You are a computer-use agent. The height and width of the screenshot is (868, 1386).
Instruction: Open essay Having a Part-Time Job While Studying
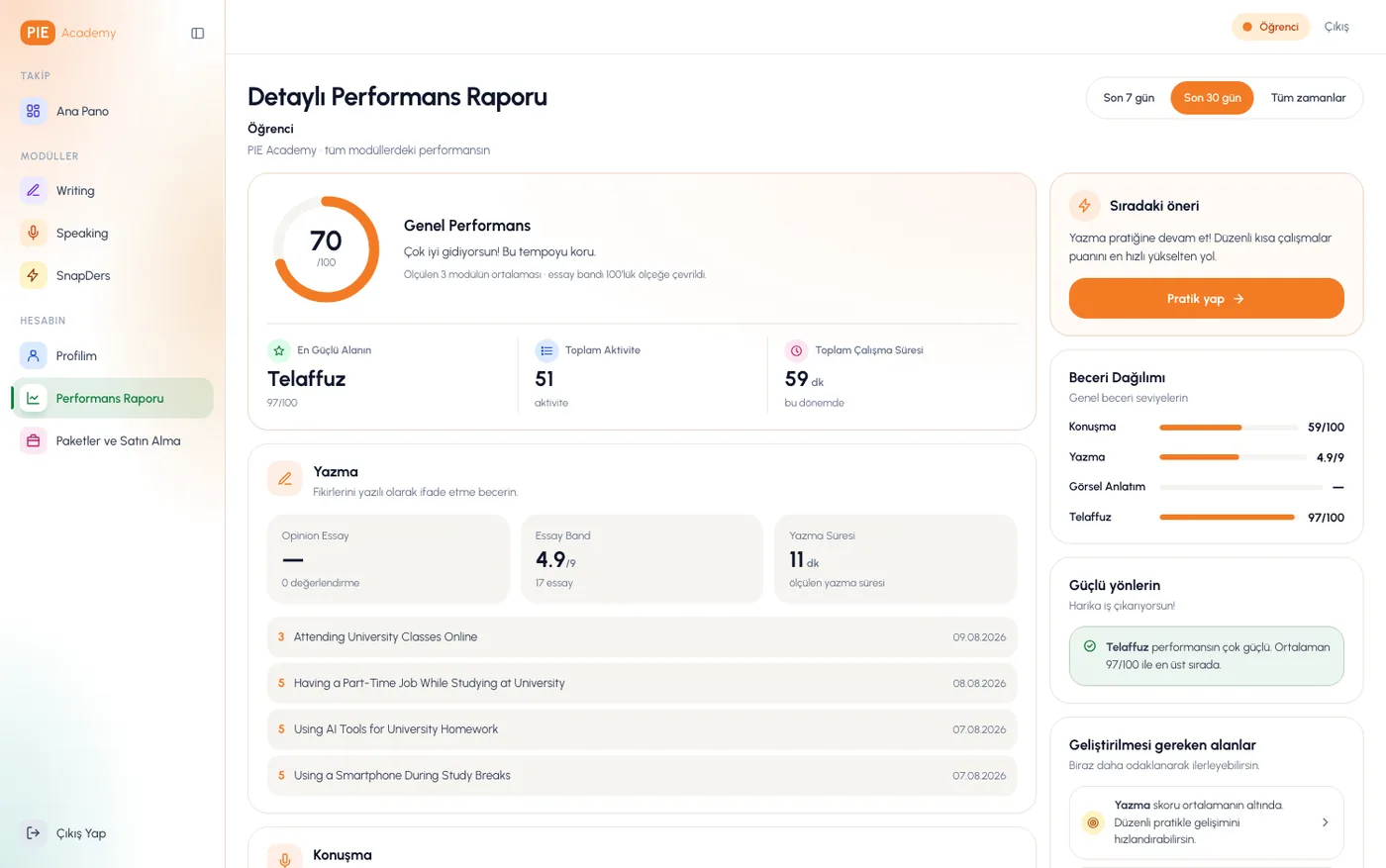tap(642, 683)
